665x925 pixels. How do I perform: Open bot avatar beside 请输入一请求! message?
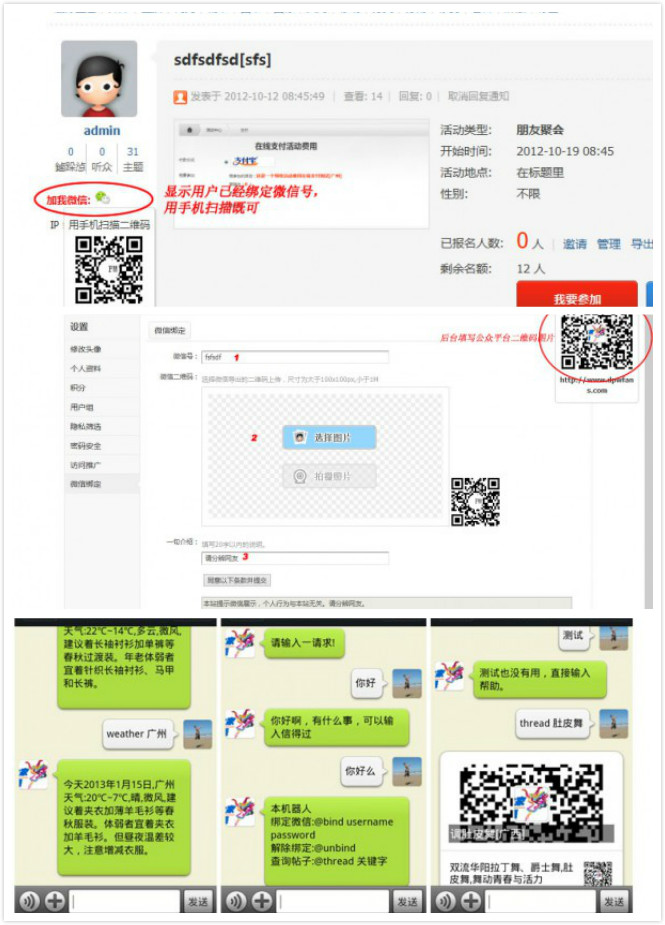pos(240,643)
